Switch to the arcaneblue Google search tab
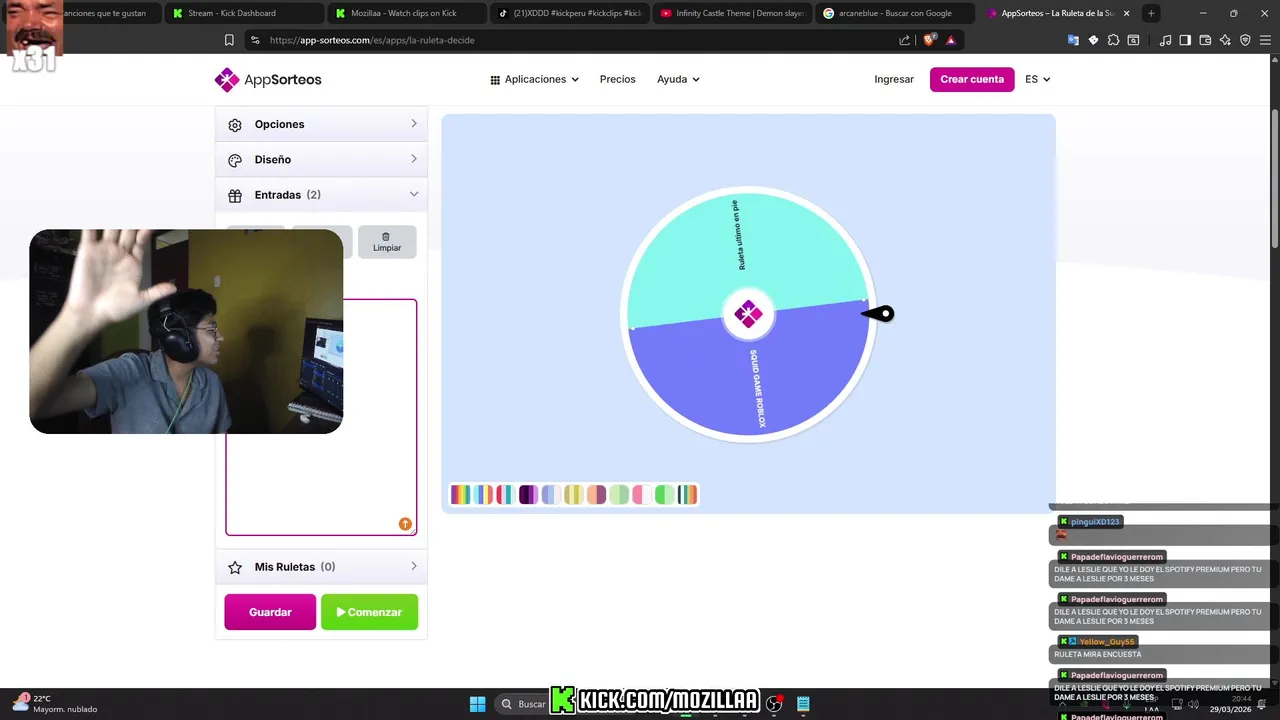 click(895, 13)
